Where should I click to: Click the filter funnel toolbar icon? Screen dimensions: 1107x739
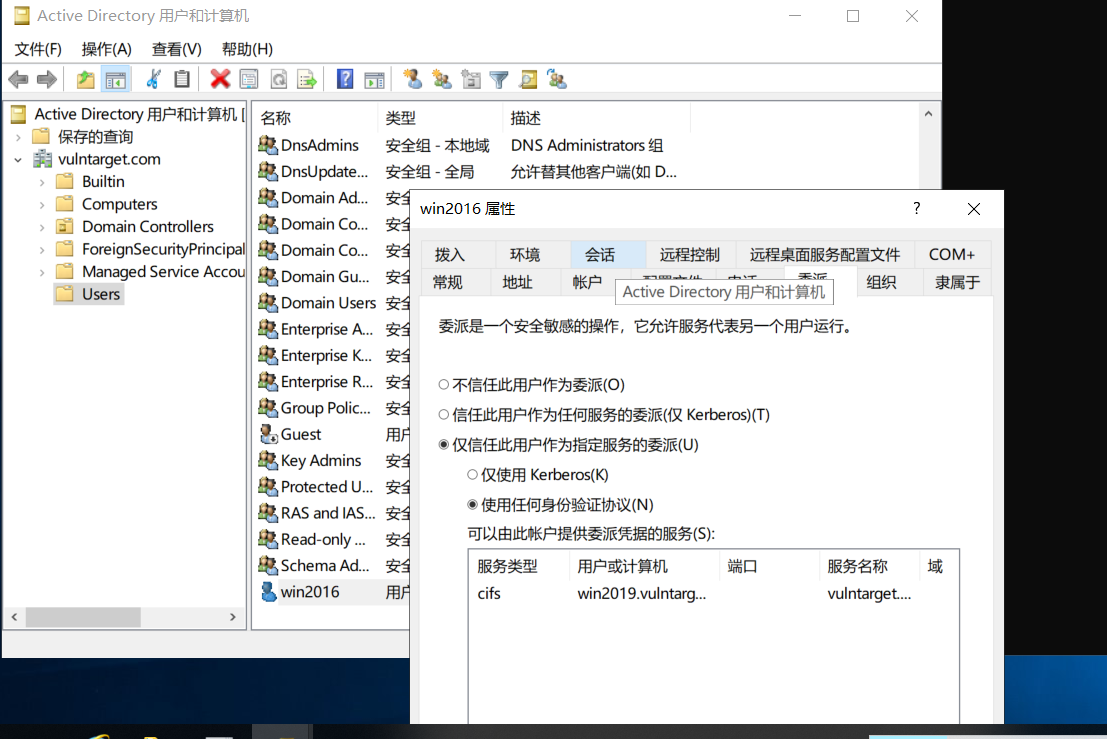coord(499,79)
